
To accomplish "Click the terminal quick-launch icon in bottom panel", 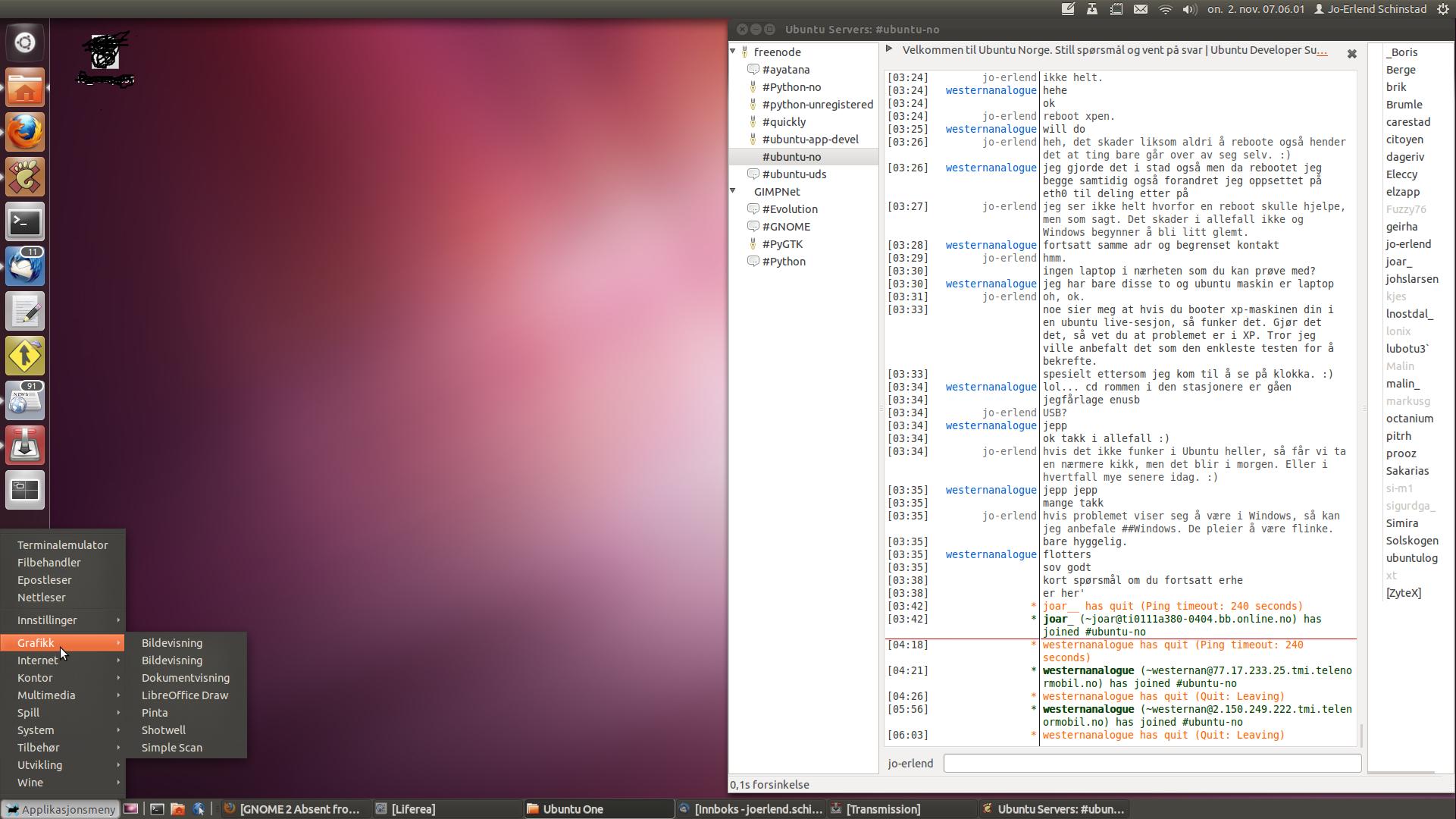I will [x=157, y=809].
